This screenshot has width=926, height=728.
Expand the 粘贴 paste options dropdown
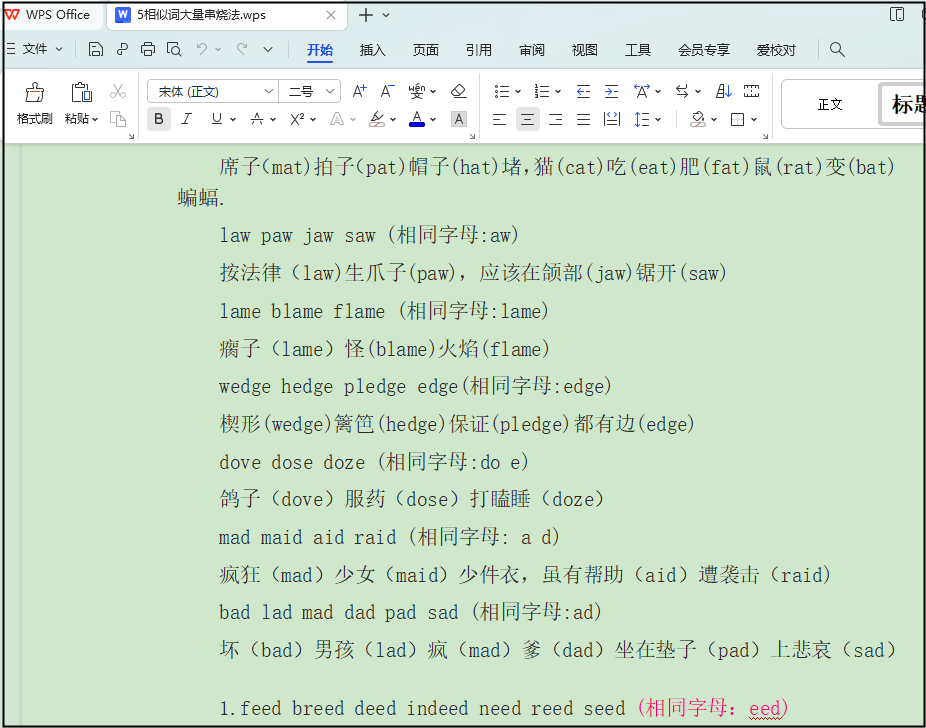pyautogui.click(x=95, y=119)
